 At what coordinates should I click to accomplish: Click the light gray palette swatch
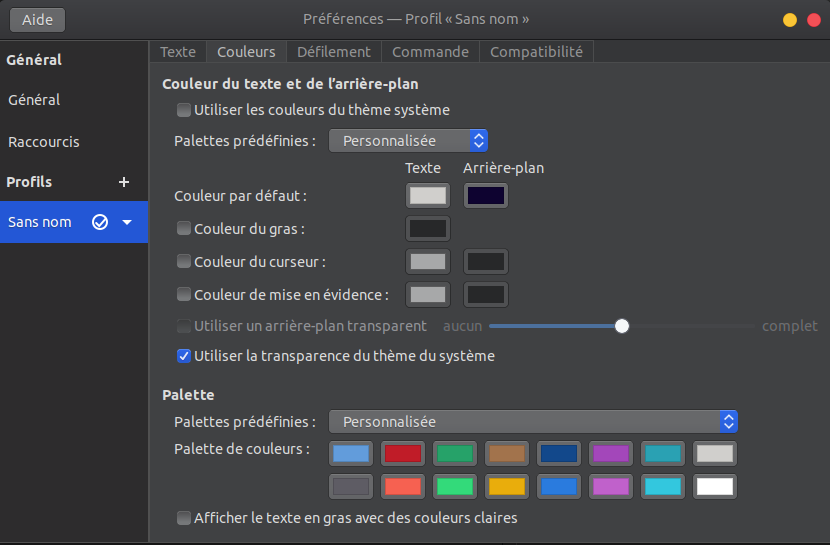(715, 453)
